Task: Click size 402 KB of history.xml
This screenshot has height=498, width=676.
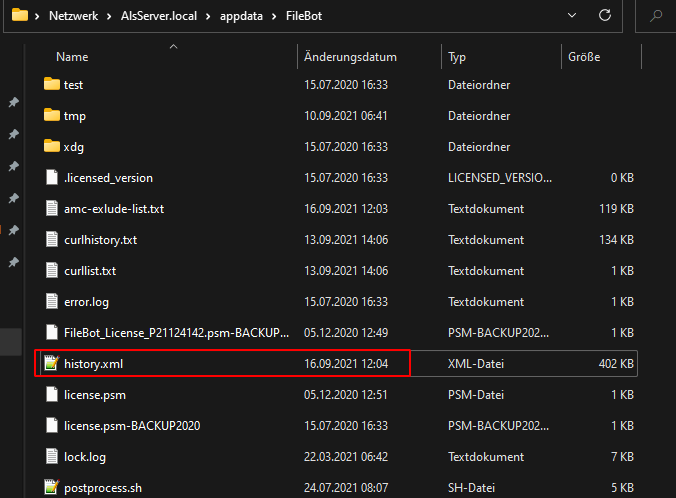Action: (616, 364)
